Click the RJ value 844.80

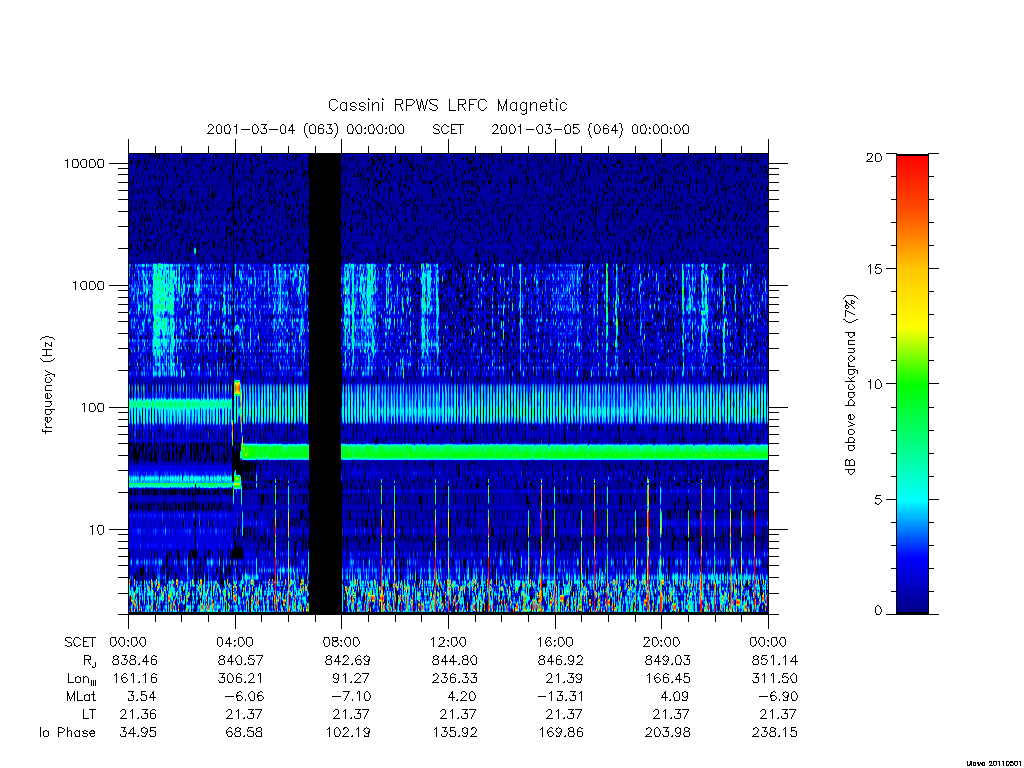click(x=455, y=660)
